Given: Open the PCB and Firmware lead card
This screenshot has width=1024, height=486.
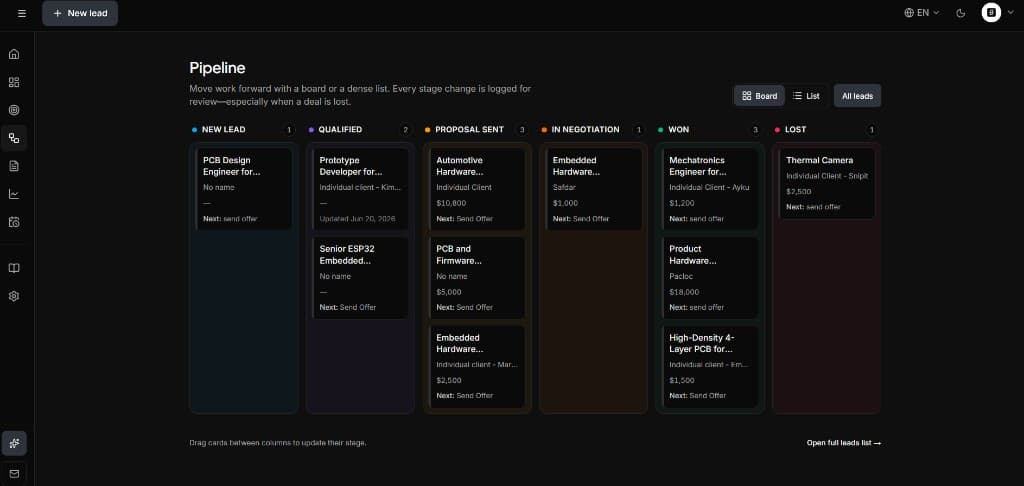Looking at the screenshot, I should click(x=477, y=278).
